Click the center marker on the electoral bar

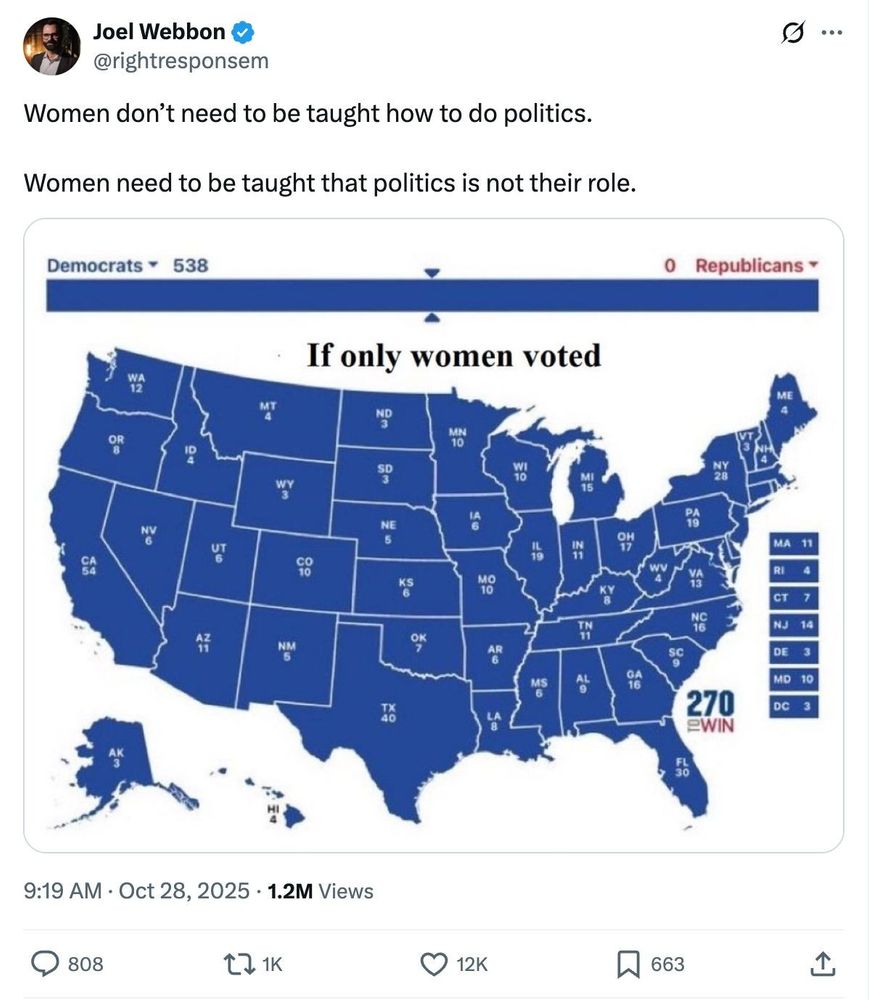[431, 273]
